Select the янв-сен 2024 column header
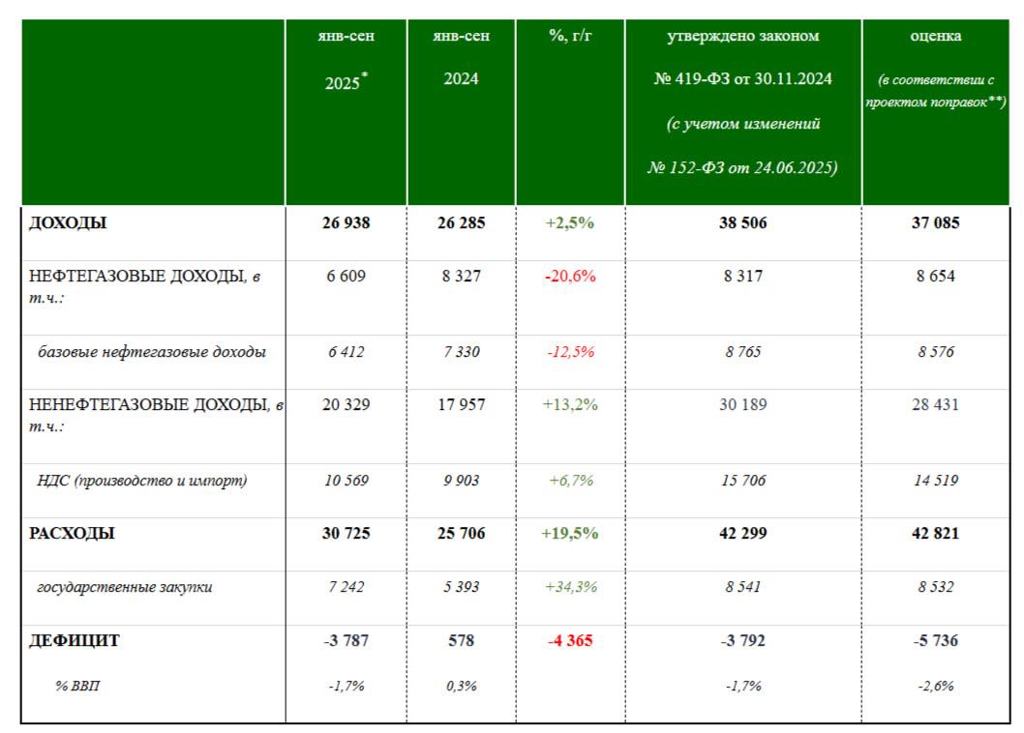The height and width of the screenshot is (733, 1024). pos(461,58)
